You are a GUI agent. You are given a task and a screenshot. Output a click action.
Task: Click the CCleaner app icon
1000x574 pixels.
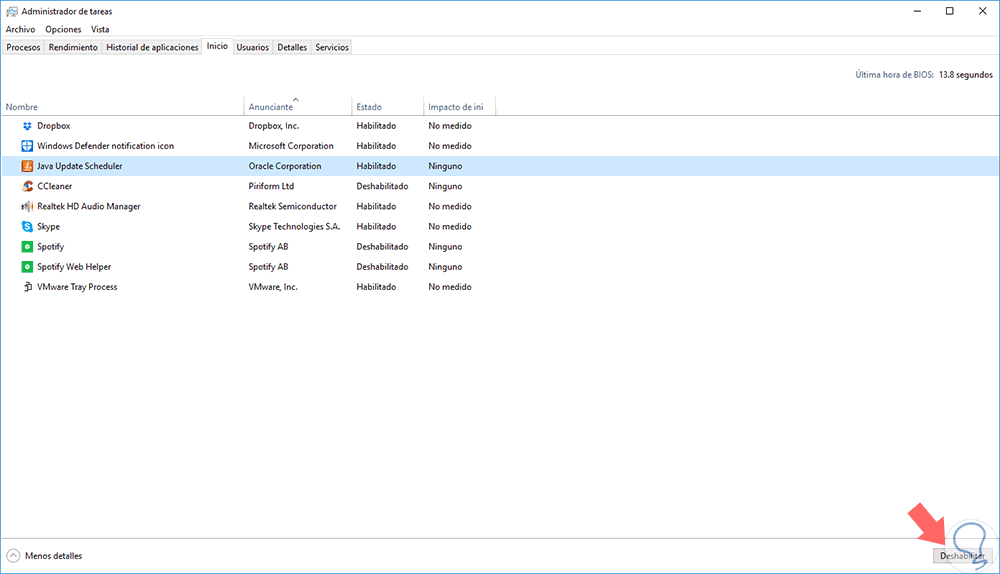click(x=27, y=186)
